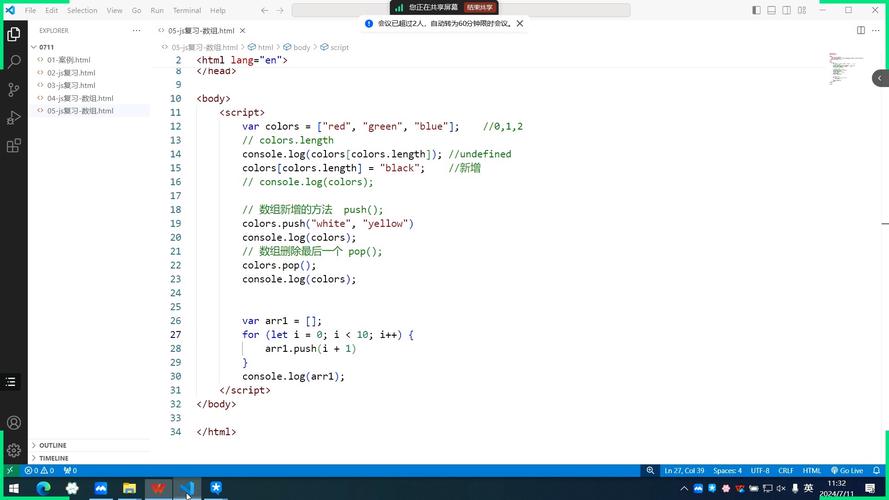Image resolution: width=889 pixels, height=500 pixels.
Task: Open the Extensions view
Action: tap(14, 146)
